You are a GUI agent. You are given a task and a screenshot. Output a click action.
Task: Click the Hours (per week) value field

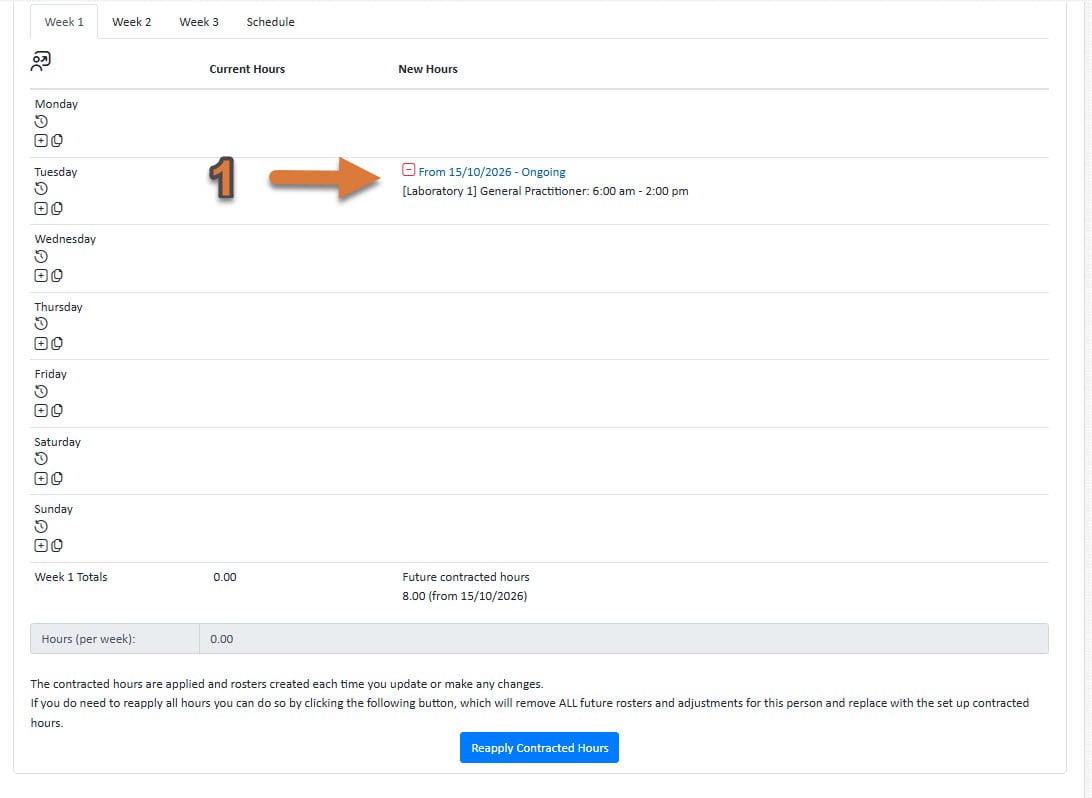click(x=623, y=639)
